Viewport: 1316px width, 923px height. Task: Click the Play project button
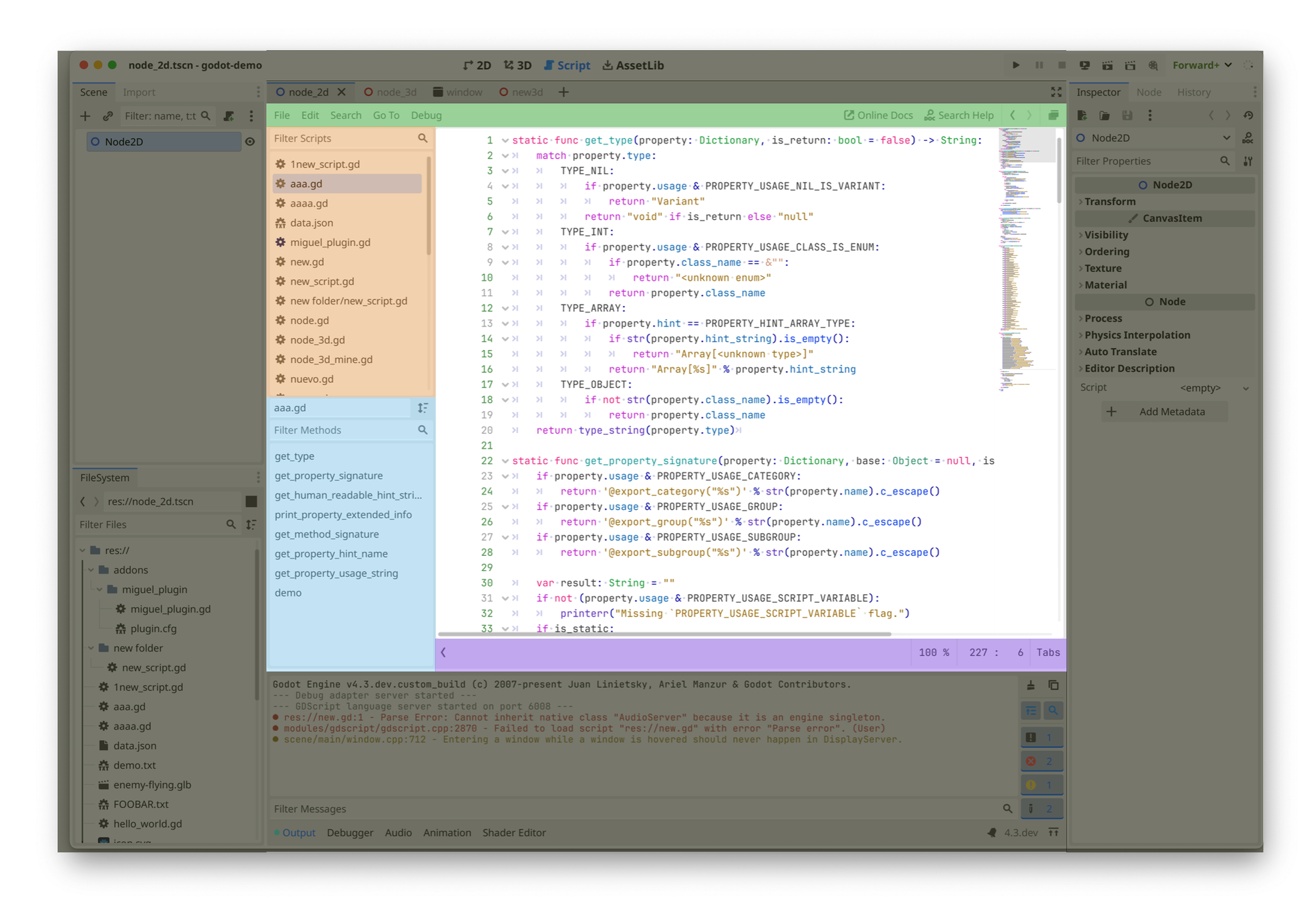pyautogui.click(x=1015, y=65)
